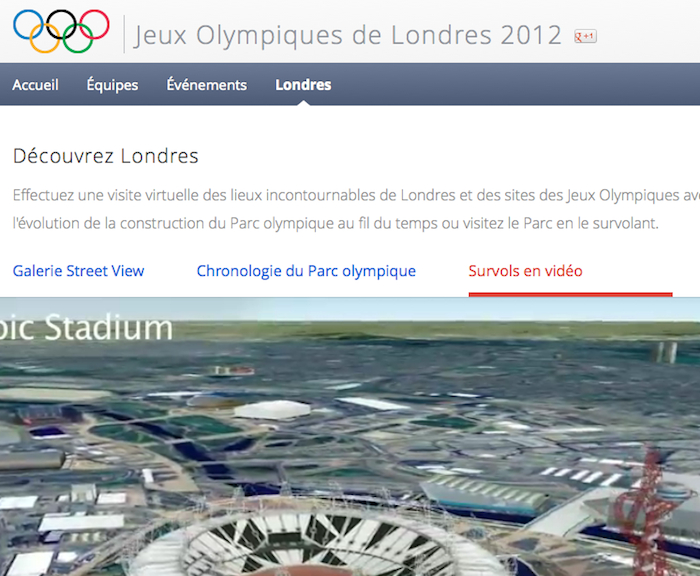Image resolution: width=700 pixels, height=576 pixels.
Task: Click the Jeux Olympiques de Londres 2012 title
Action: [x=348, y=35]
